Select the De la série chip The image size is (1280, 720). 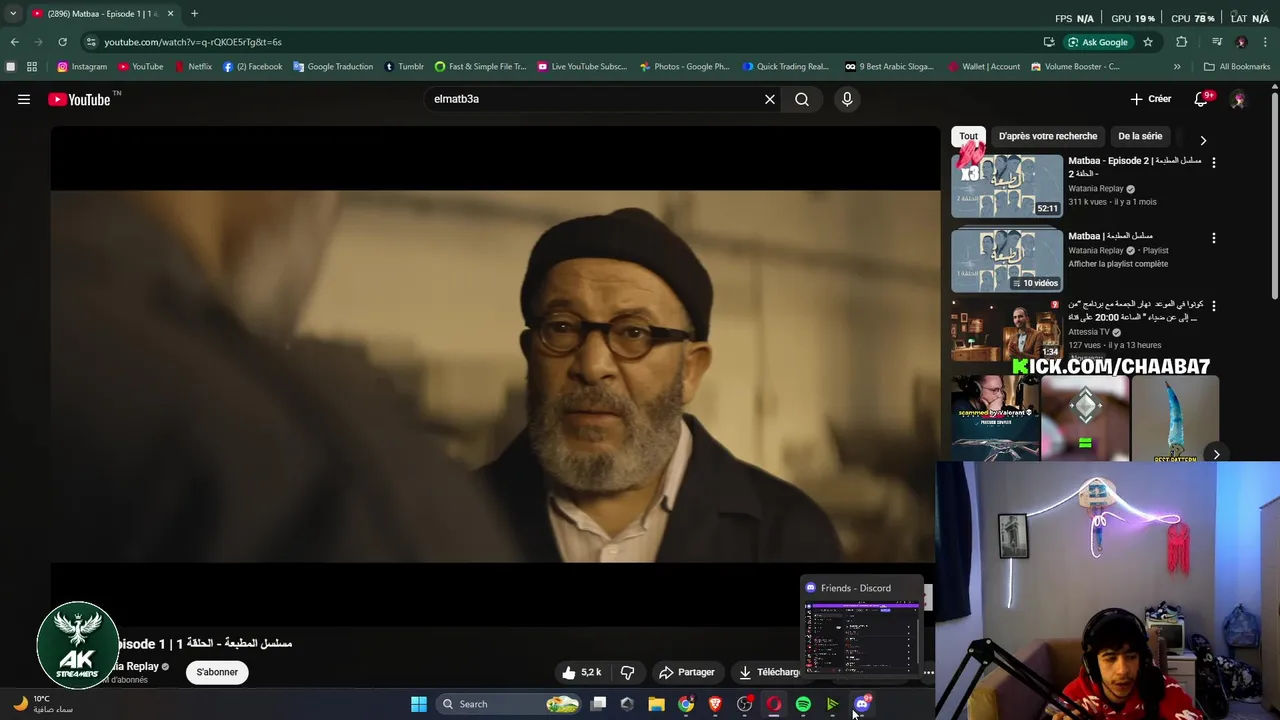click(1140, 136)
